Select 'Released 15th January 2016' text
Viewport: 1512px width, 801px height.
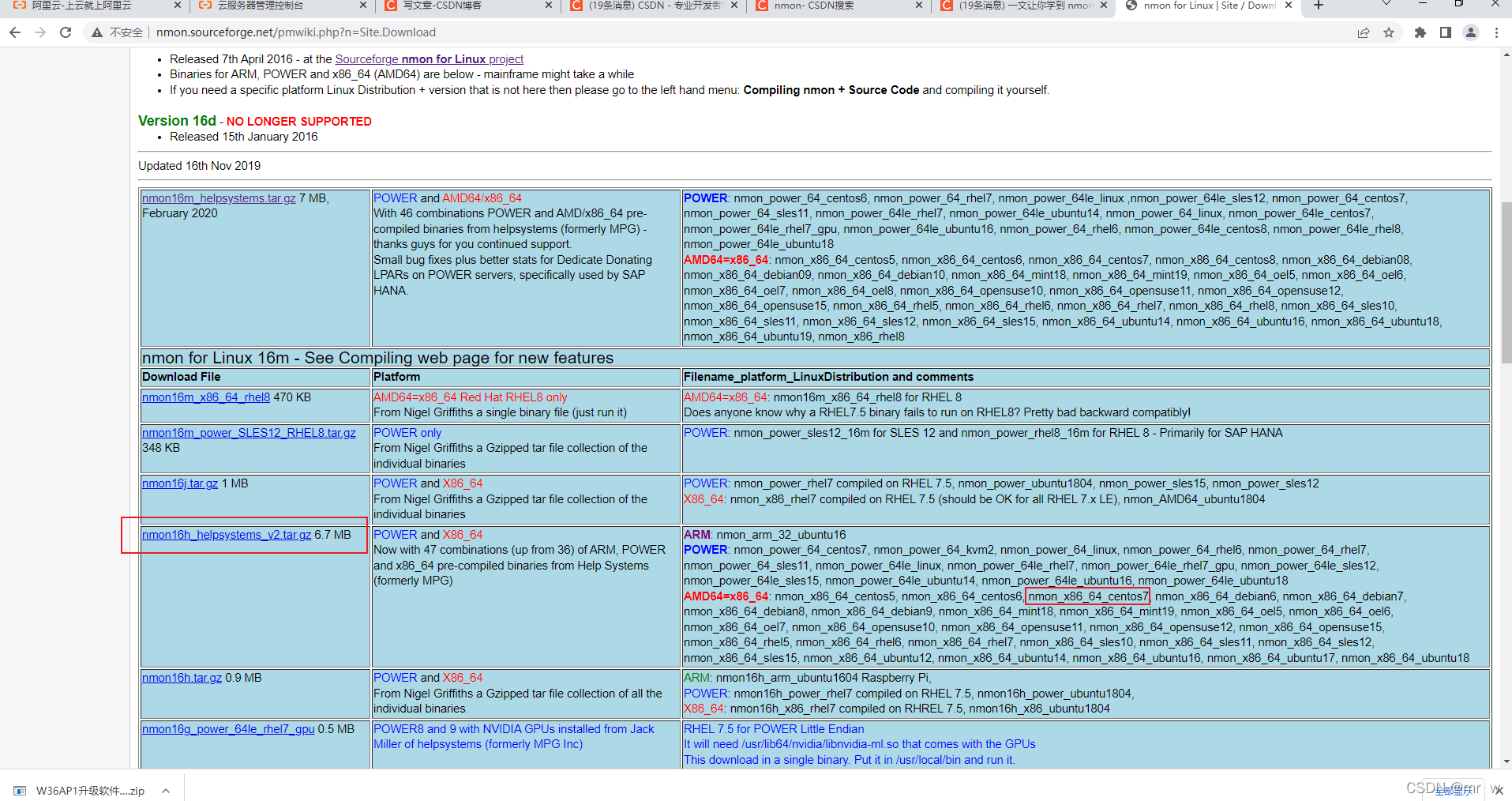tap(243, 137)
